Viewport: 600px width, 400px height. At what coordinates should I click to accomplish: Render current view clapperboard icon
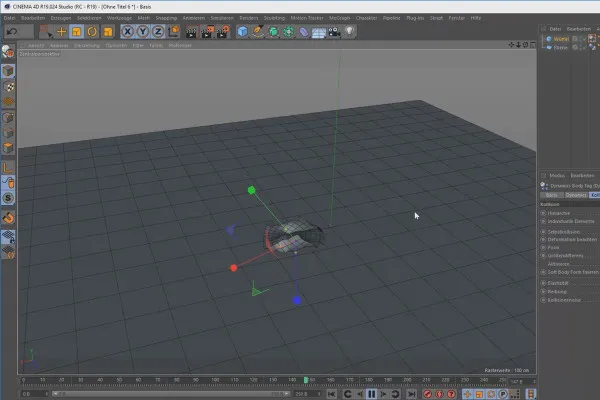[191, 32]
